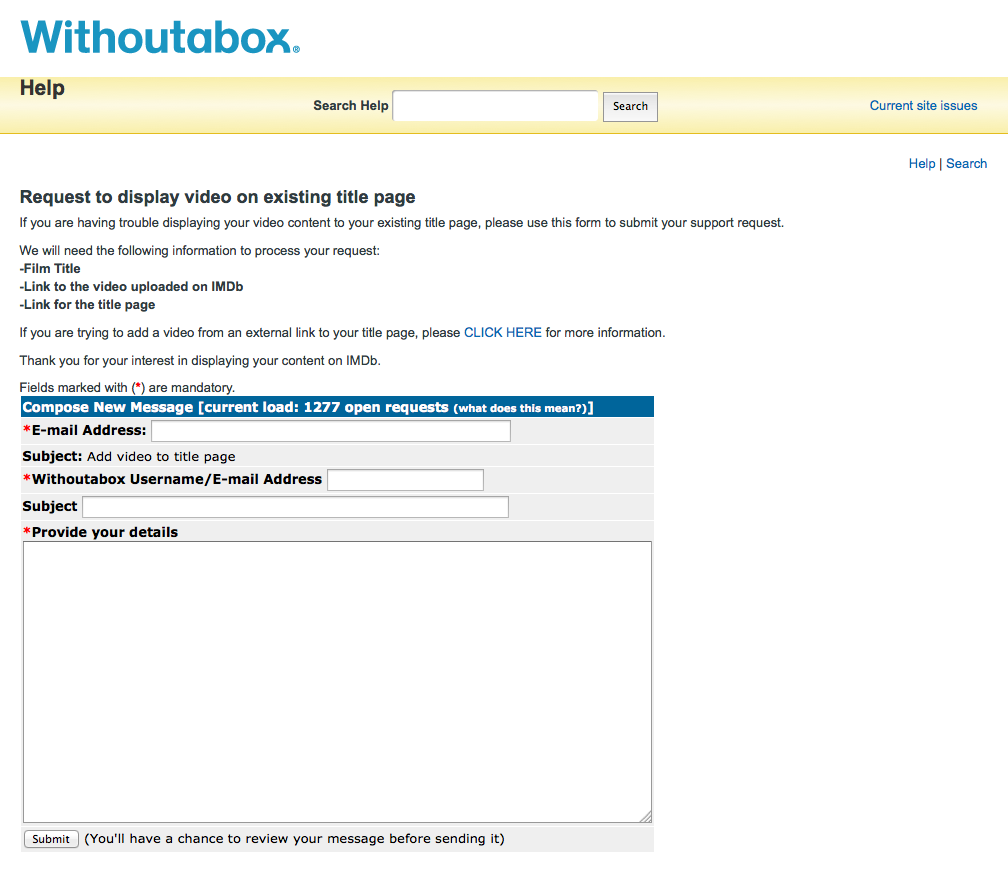Click the 'Provide your details' label
This screenshot has width=1008, height=895.
coord(105,532)
